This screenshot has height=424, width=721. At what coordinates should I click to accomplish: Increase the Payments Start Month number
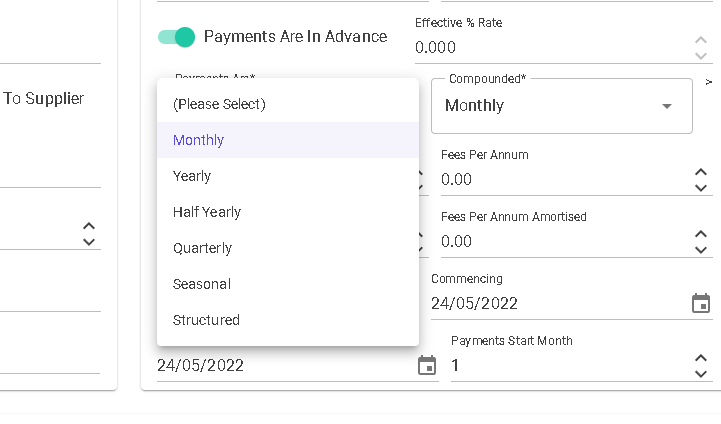tap(700, 358)
